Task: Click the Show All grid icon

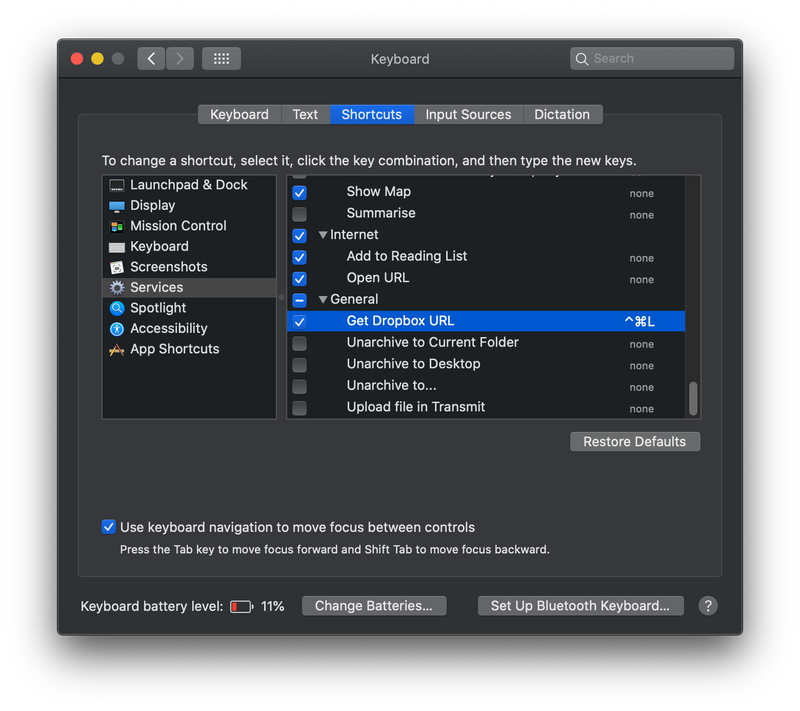Action: coord(221,58)
